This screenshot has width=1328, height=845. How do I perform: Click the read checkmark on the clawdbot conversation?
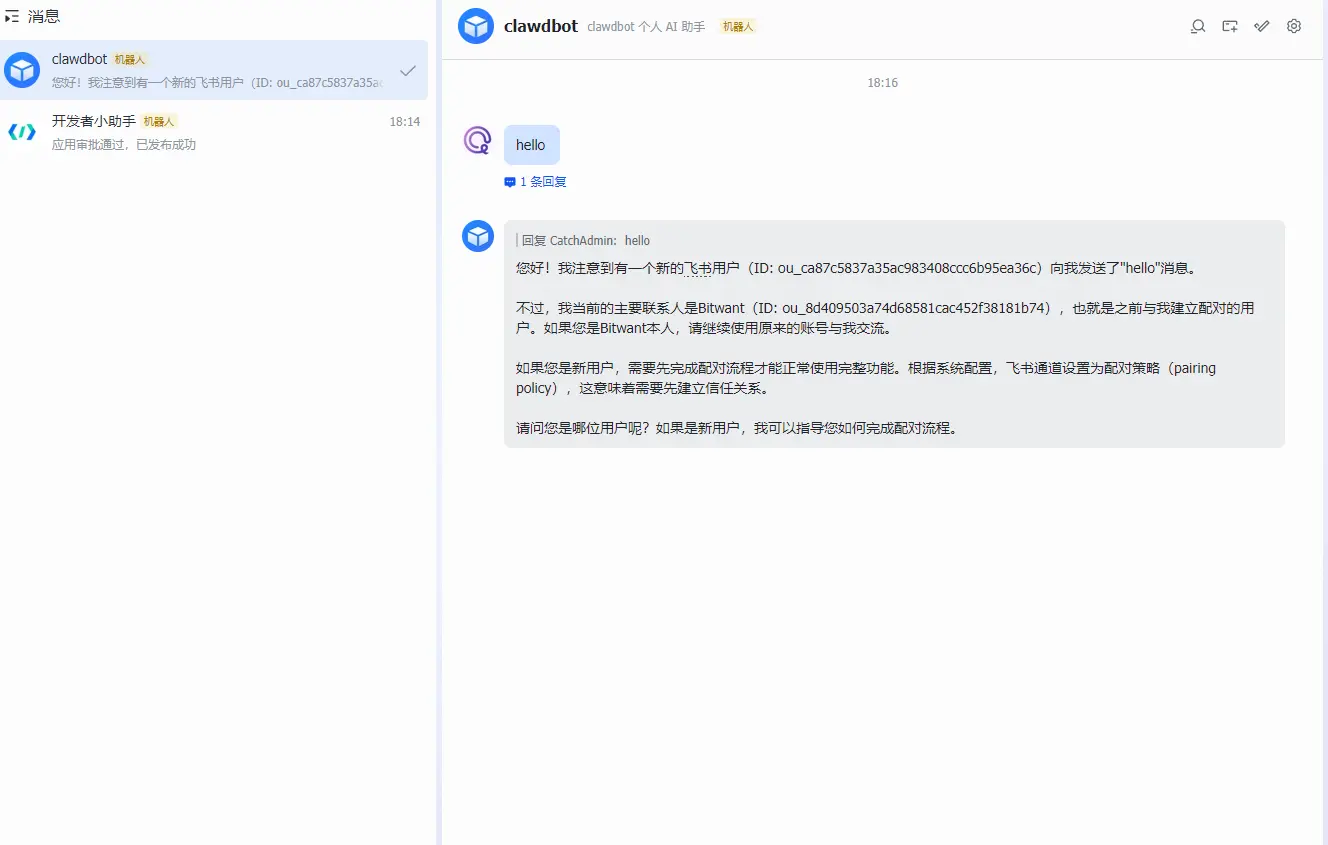tap(407, 71)
